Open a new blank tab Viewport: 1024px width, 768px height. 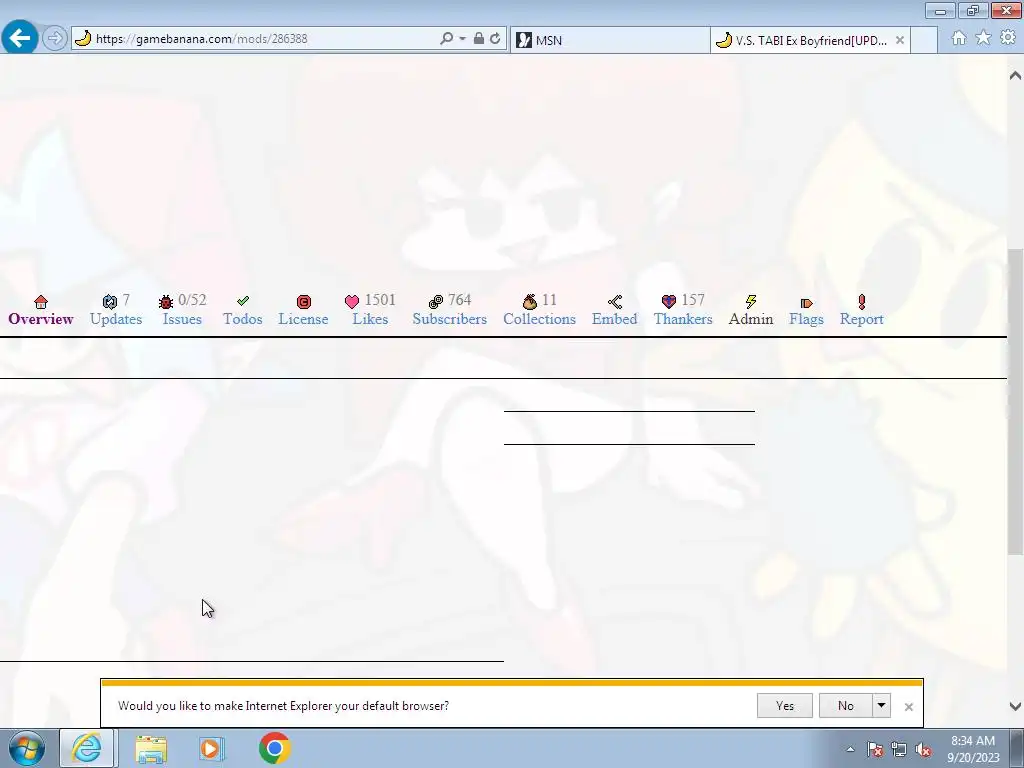pyautogui.click(x=924, y=40)
